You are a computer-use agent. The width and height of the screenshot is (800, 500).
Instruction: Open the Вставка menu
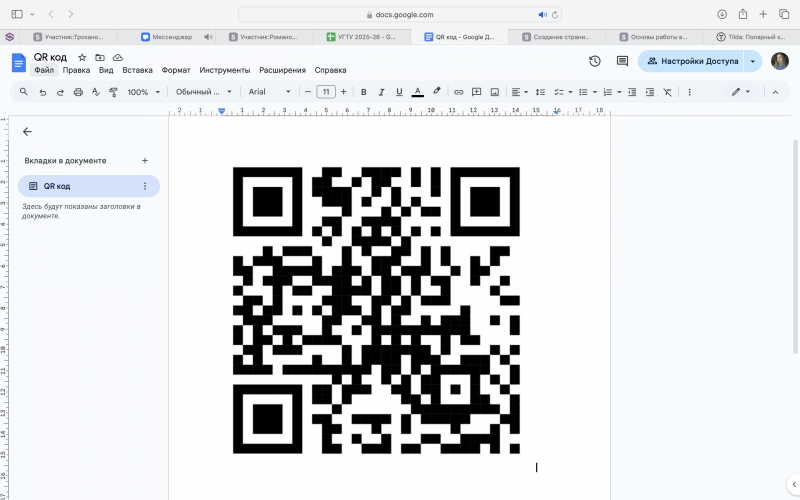[x=137, y=71]
